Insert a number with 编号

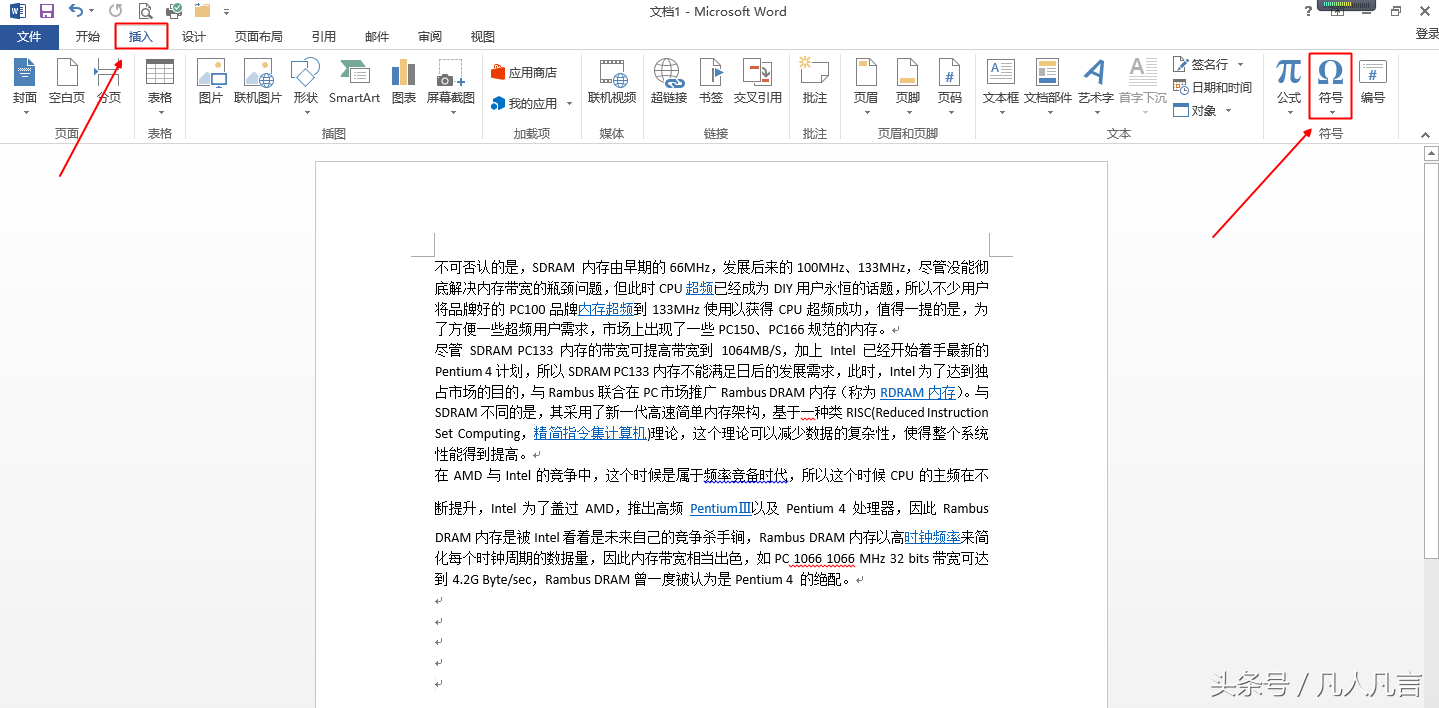coord(1373,81)
